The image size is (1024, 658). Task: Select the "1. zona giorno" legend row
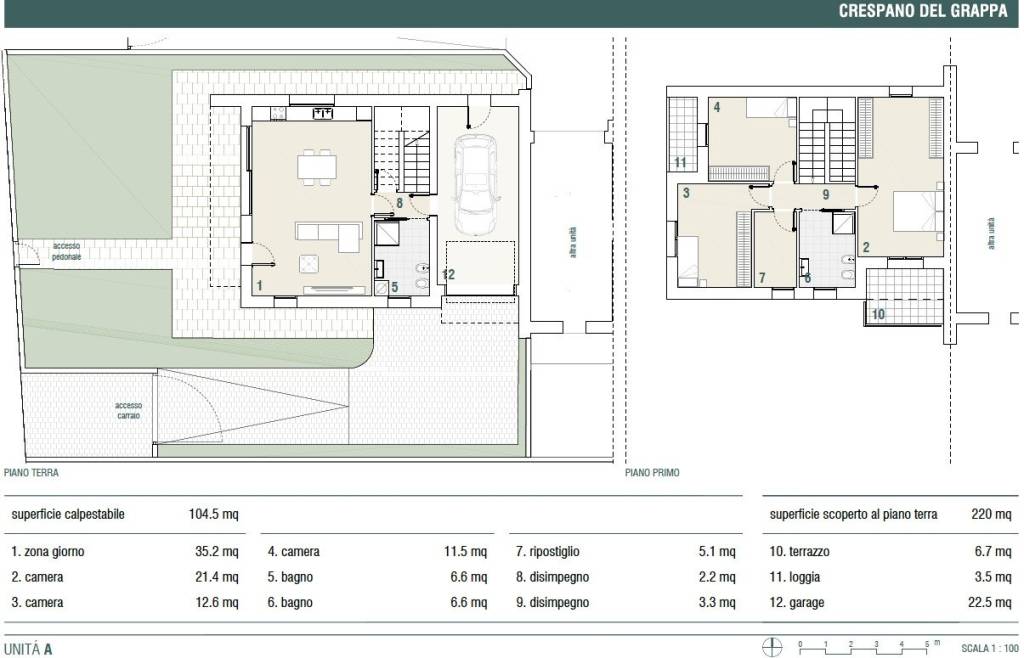pyautogui.click(x=125, y=551)
